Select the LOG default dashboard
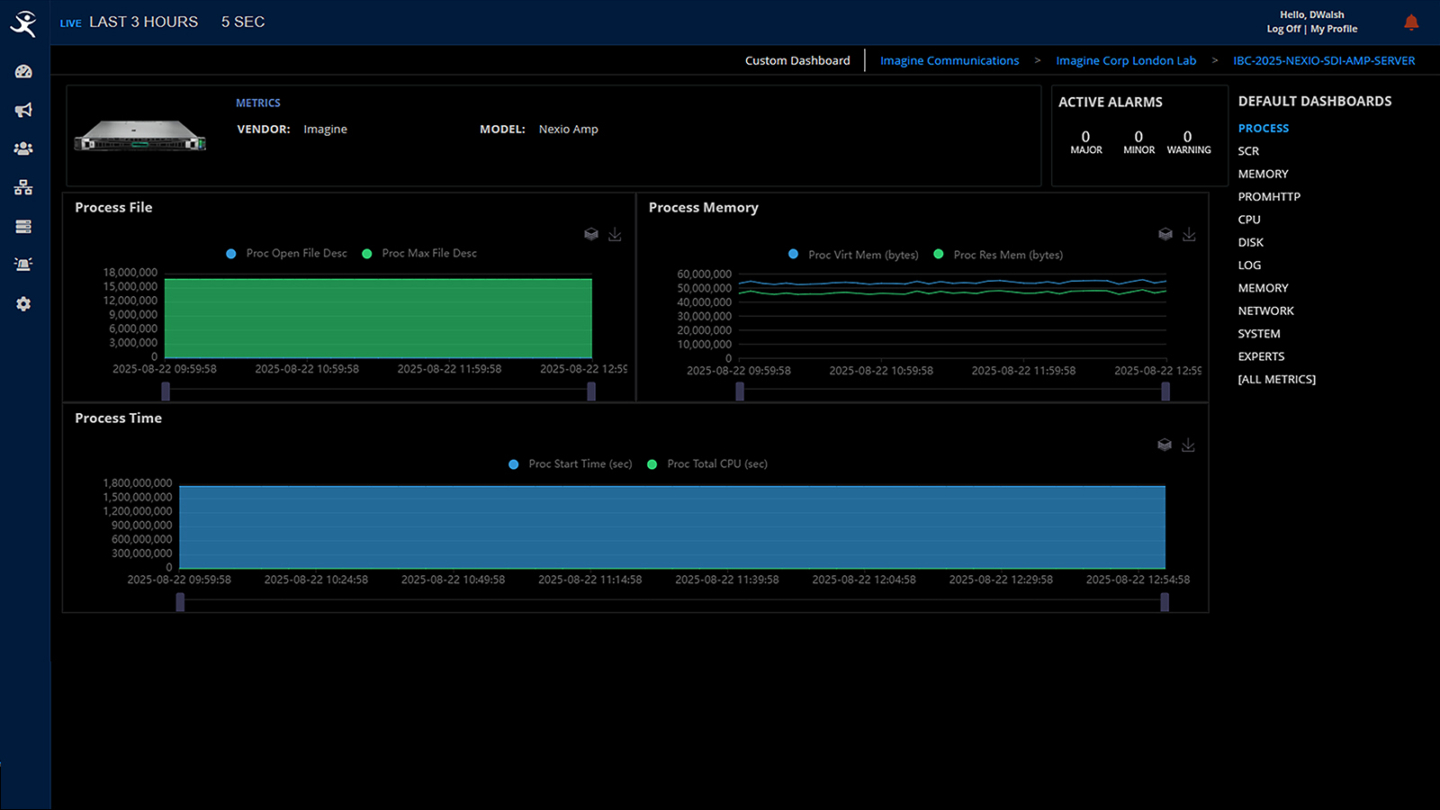 coord(1249,265)
